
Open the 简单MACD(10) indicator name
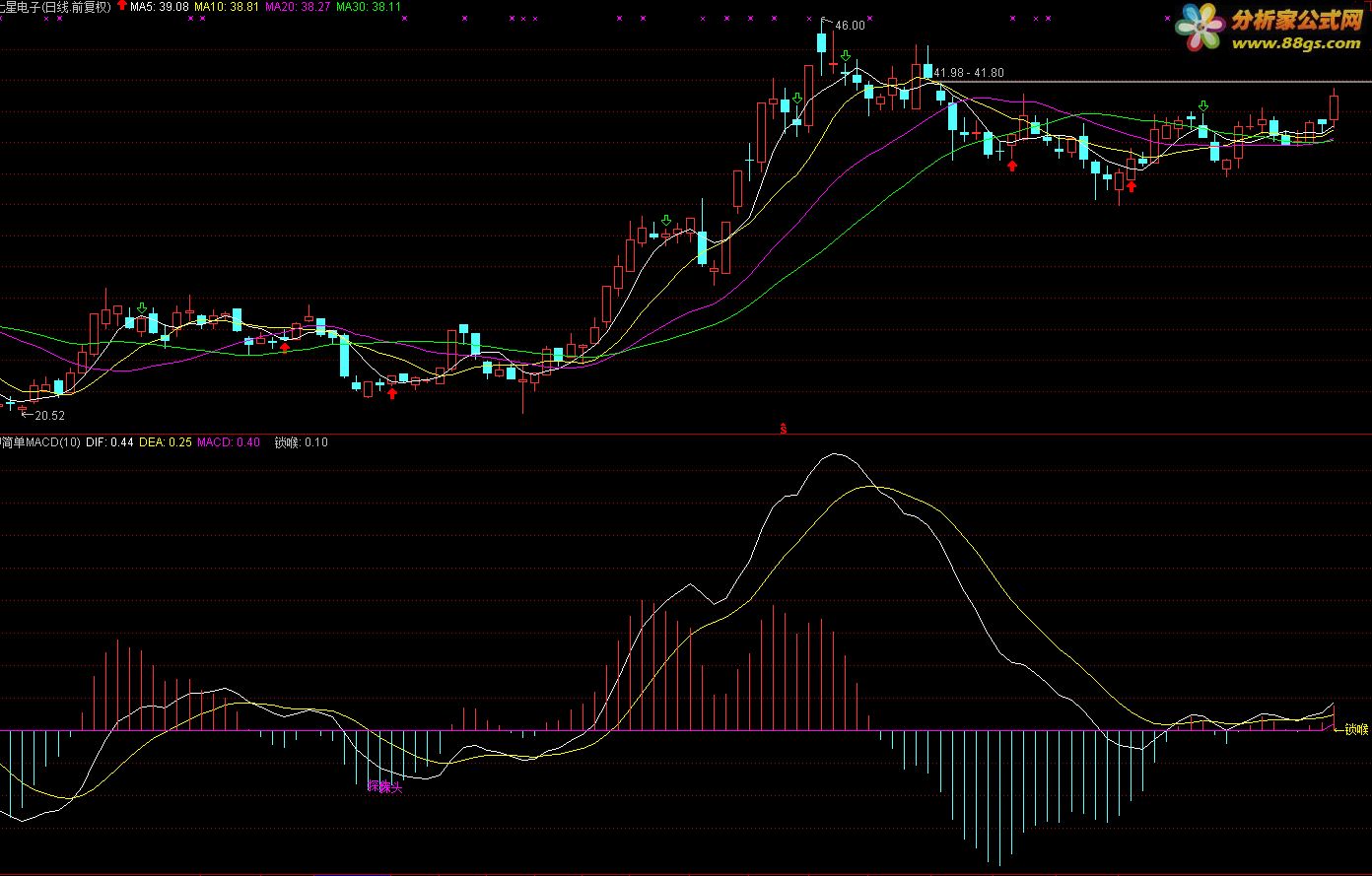click(x=40, y=442)
